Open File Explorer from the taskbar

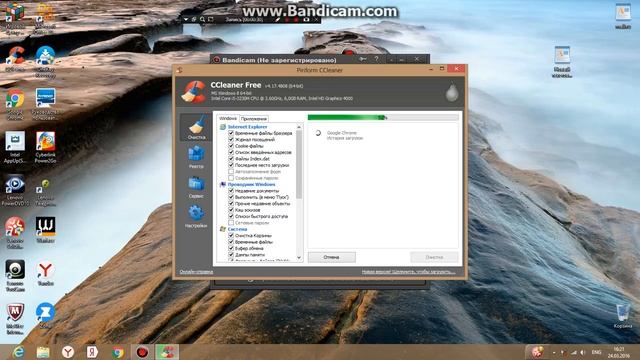tap(43, 352)
